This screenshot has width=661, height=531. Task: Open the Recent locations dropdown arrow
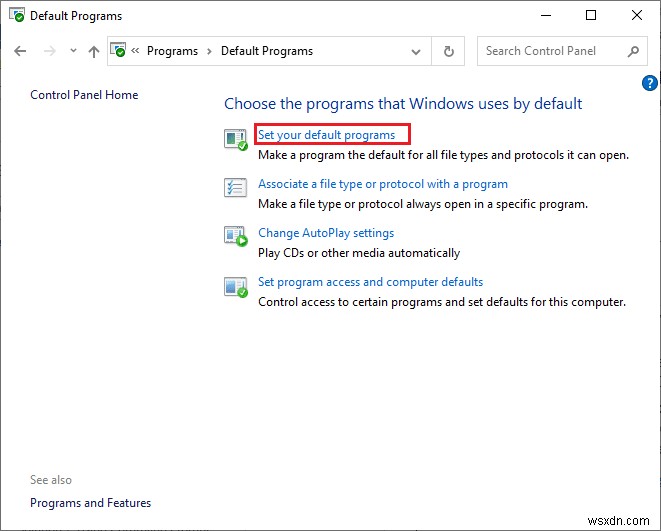[73, 51]
